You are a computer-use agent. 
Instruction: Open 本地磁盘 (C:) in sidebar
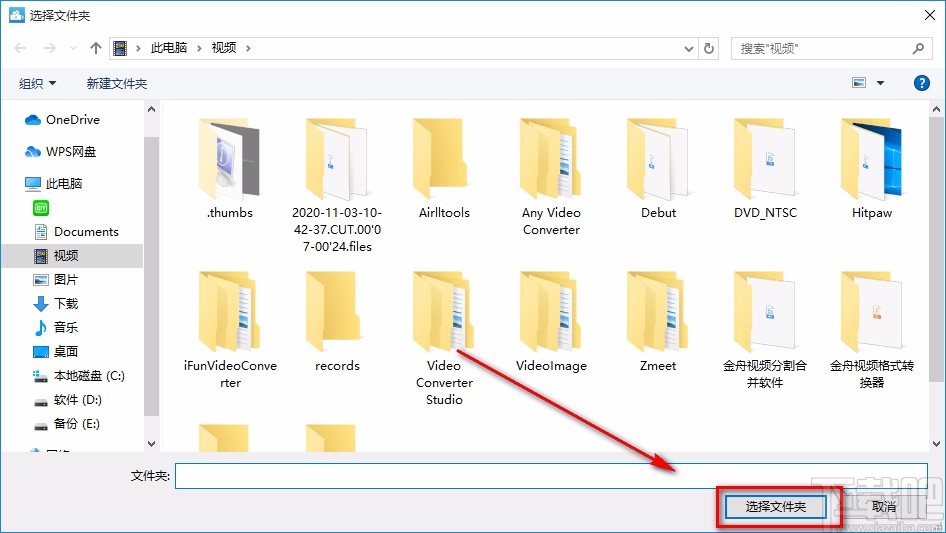click(x=78, y=376)
